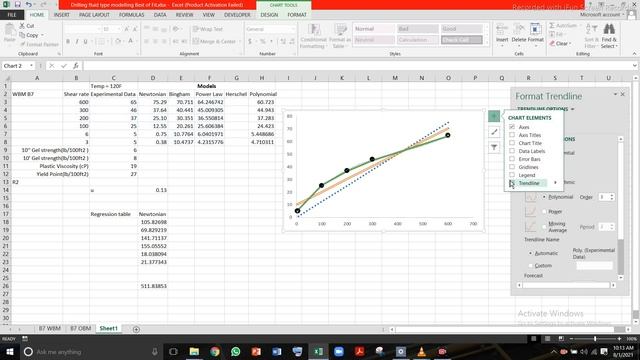Click Wrap Text button
Screen dimensions: 640x360
[208, 29]
